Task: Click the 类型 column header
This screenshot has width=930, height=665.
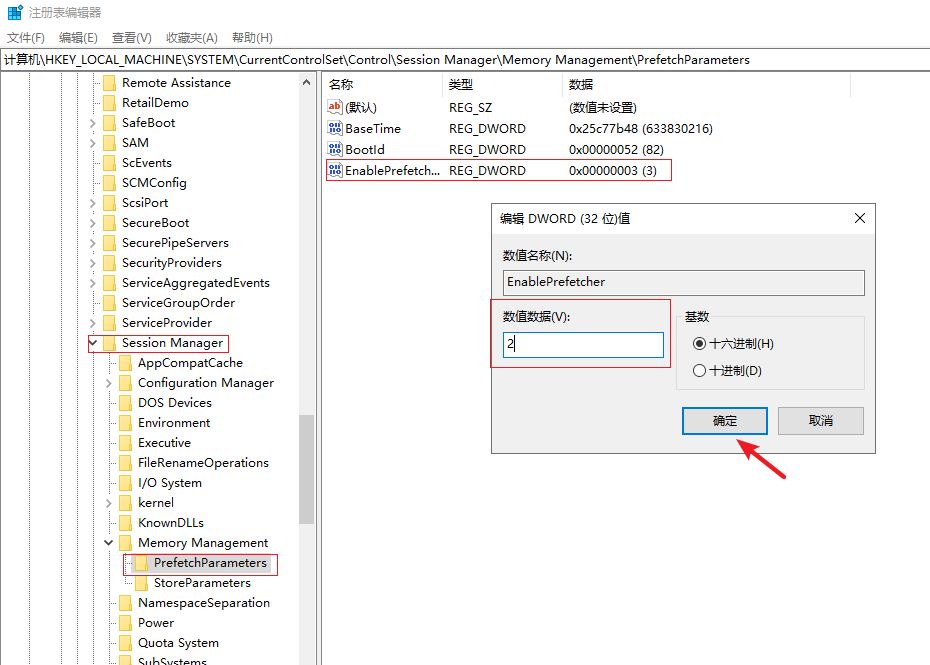Action: click(502, 84)
